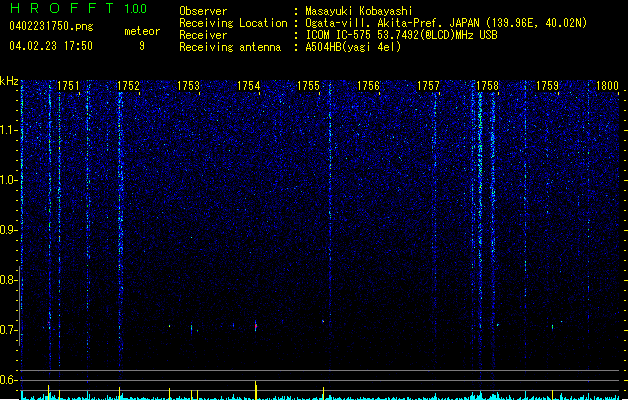Click the Receiving Location label
The image size is (629, 400).
pos(233,23)
